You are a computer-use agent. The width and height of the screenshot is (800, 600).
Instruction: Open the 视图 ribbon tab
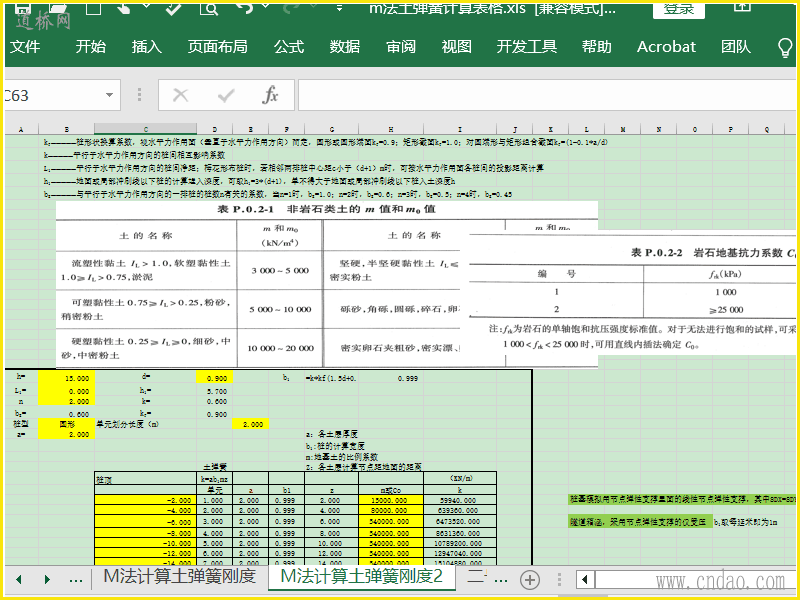456,47
